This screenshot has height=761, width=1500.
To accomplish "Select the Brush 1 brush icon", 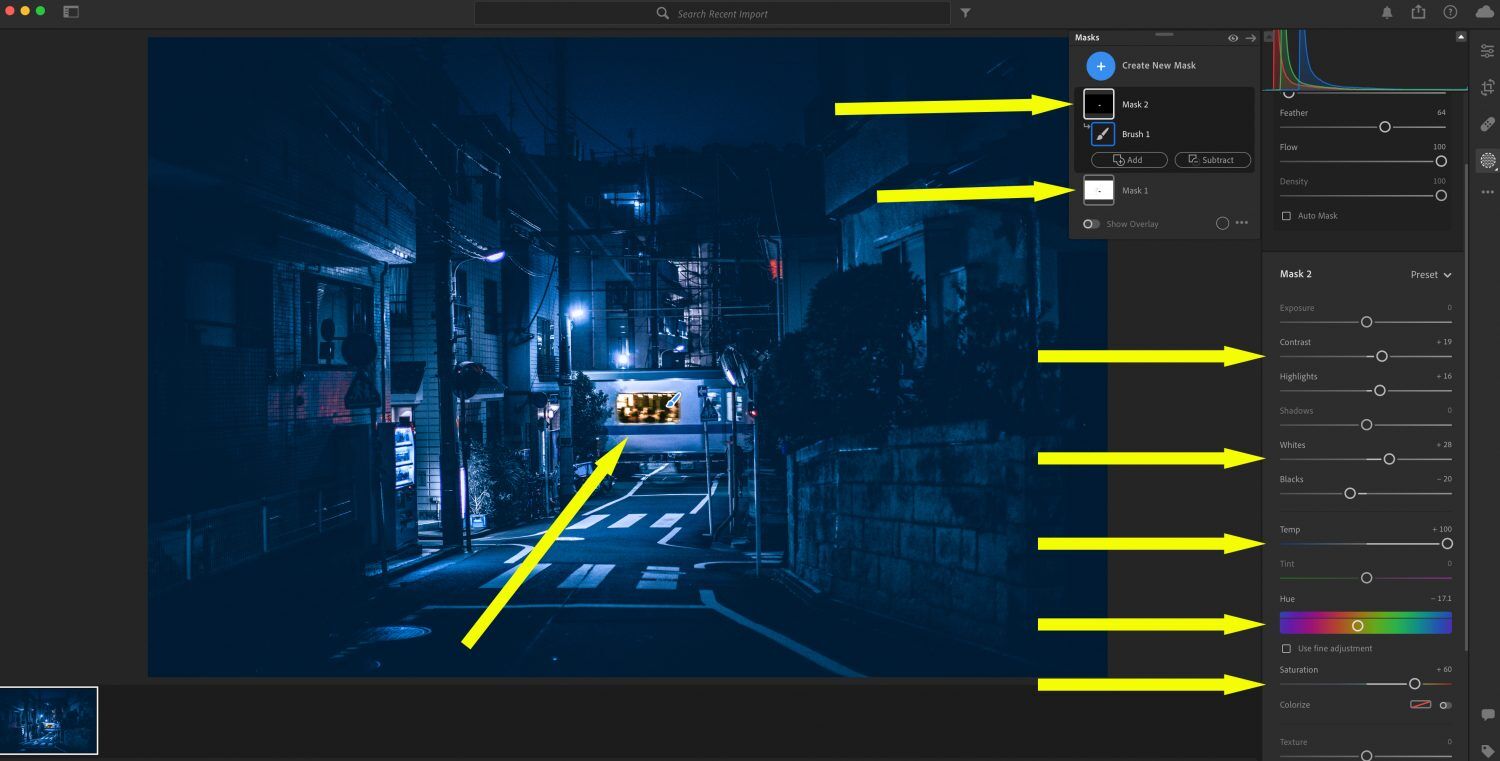I will click(x=1103, y=134).
